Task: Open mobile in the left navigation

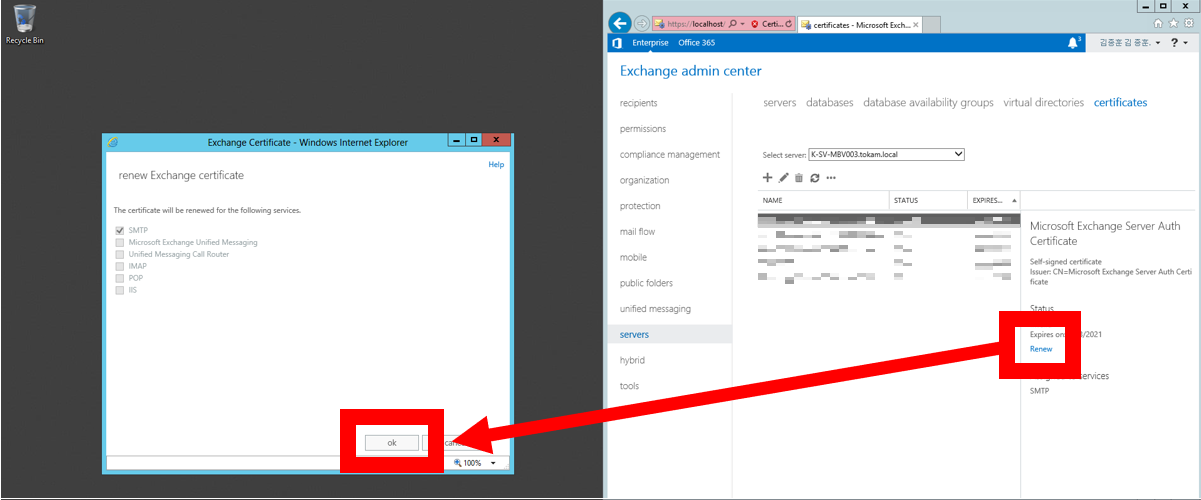Action: click(x=633, y=257)
